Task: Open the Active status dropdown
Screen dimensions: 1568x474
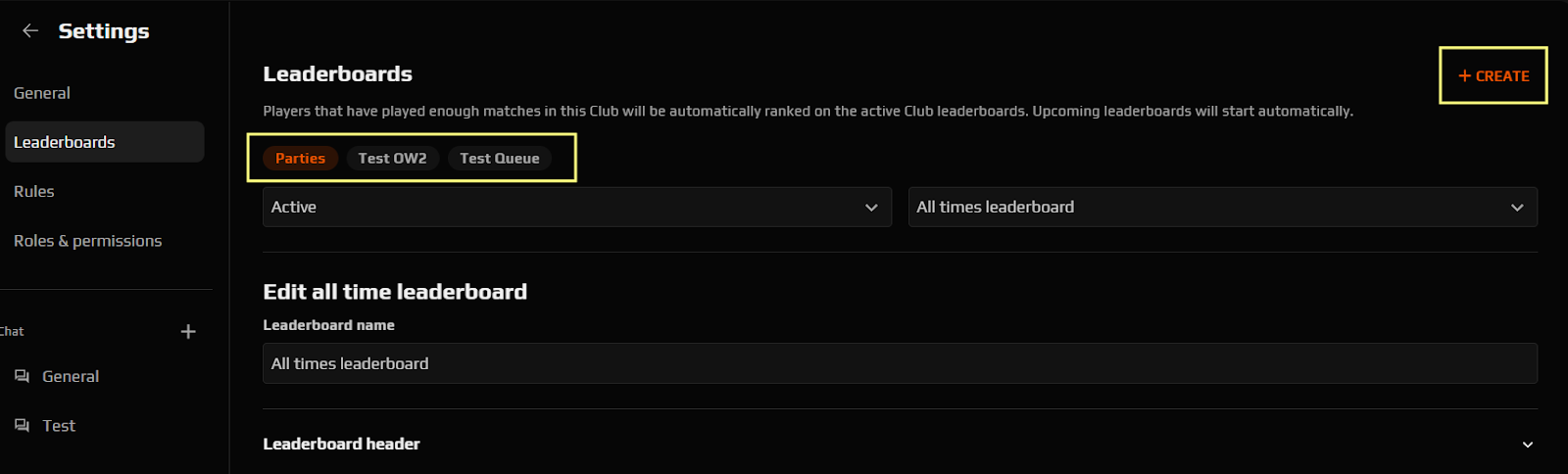Action: coord(577,207)
